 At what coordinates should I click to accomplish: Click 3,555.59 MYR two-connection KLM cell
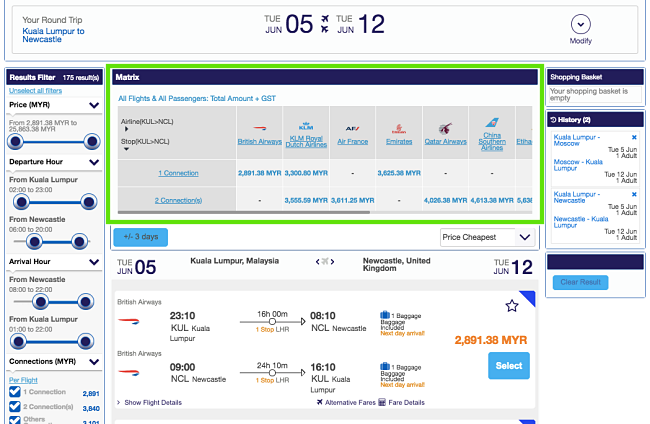(306, 201)
